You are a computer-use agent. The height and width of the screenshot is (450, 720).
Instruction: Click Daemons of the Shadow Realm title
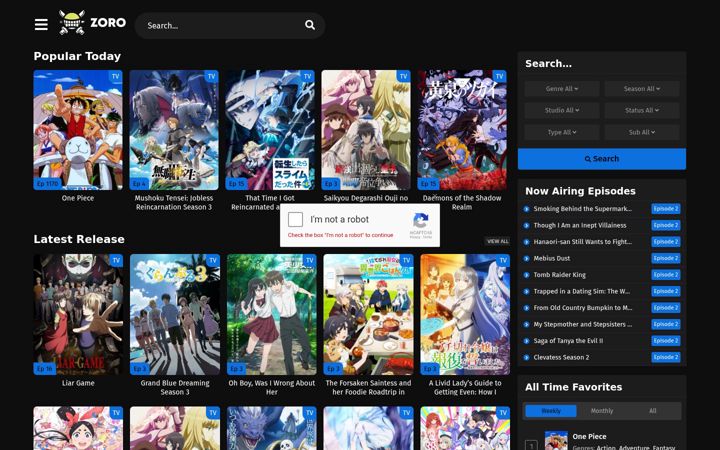coord(462,202)
